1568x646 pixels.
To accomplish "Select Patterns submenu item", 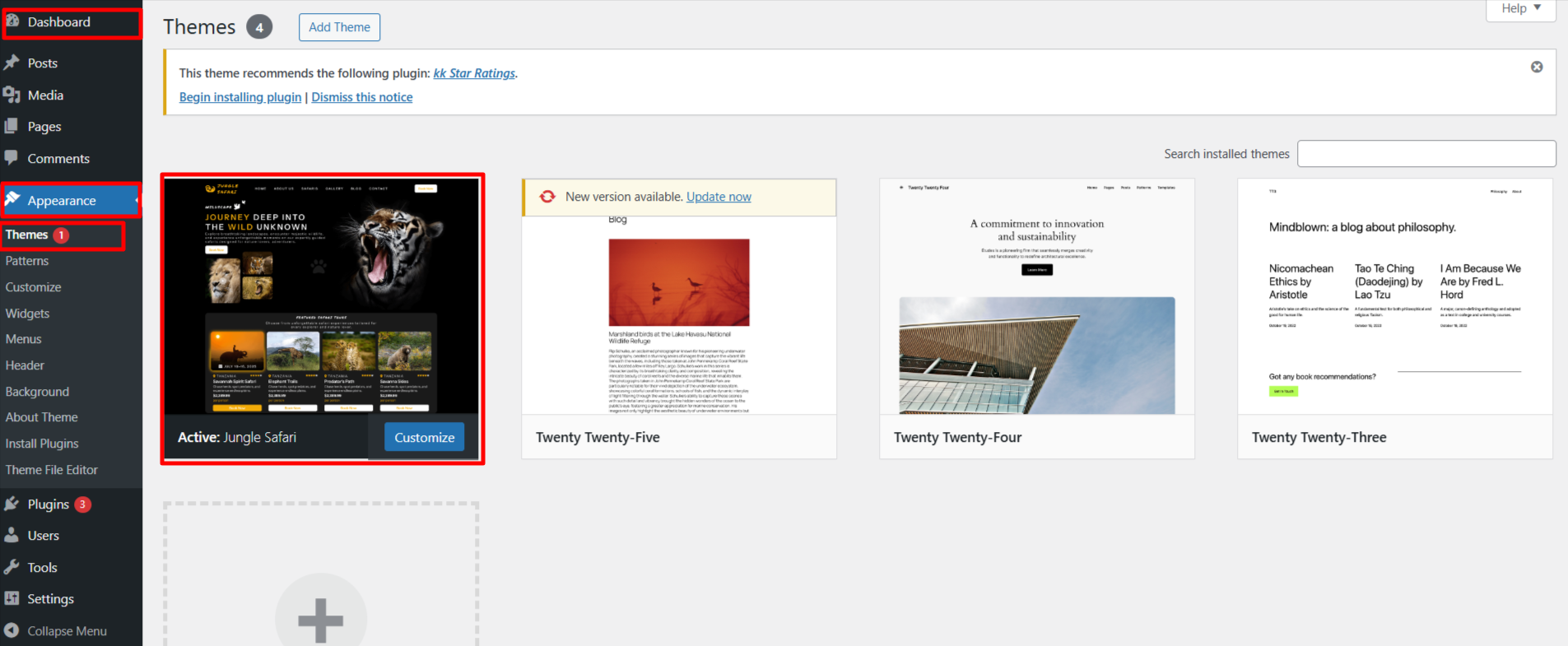I will point(27,261).
